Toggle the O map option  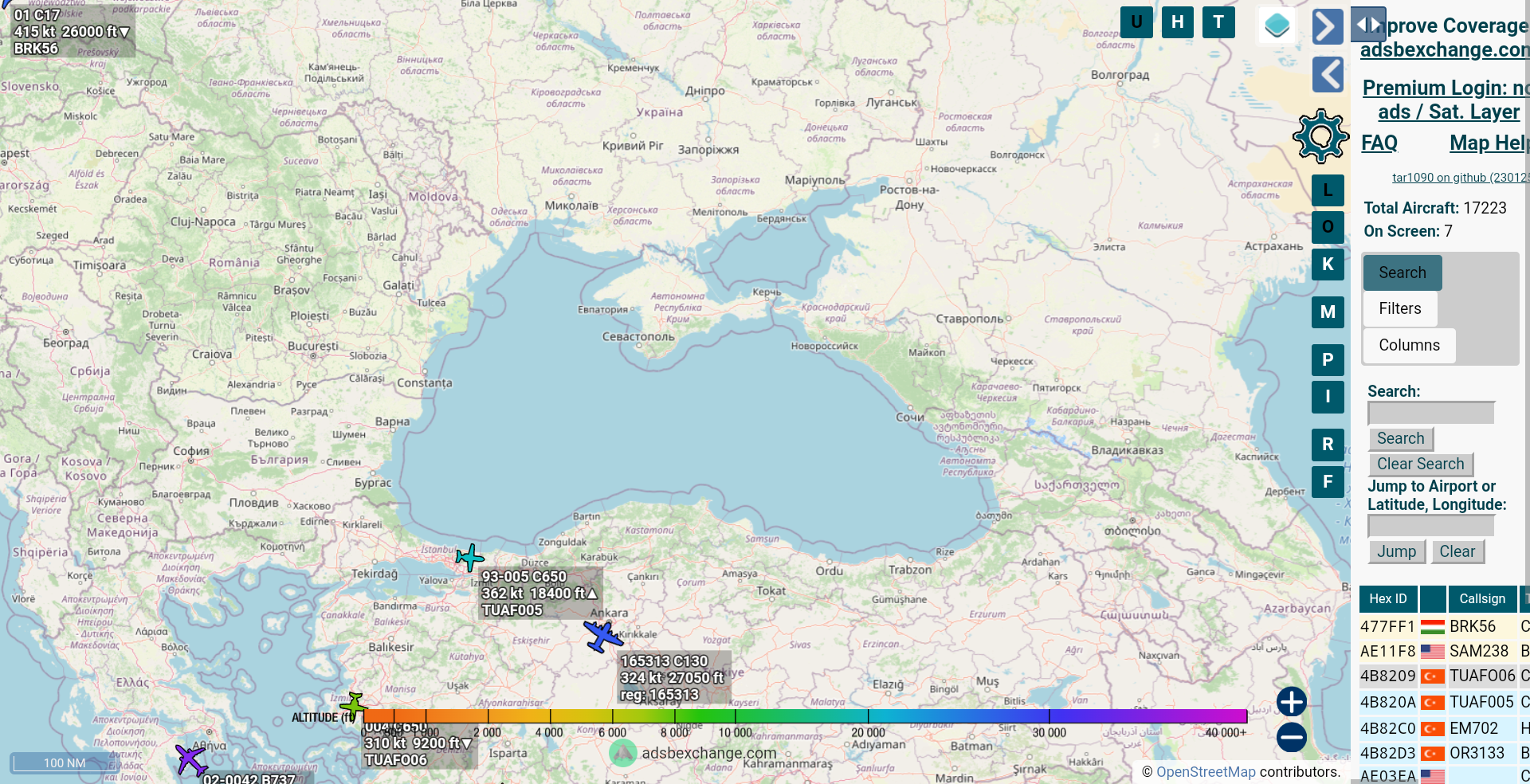point(1328,227)
